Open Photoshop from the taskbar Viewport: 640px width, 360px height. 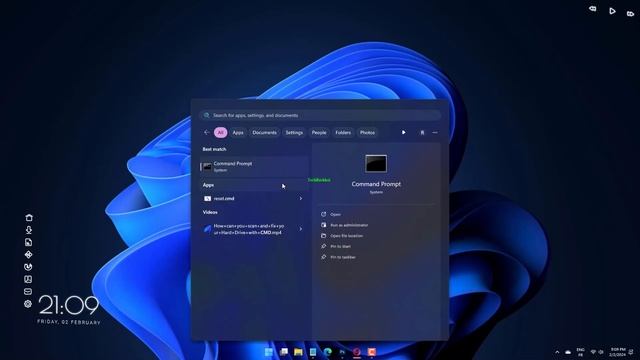[x=342, y=352]
